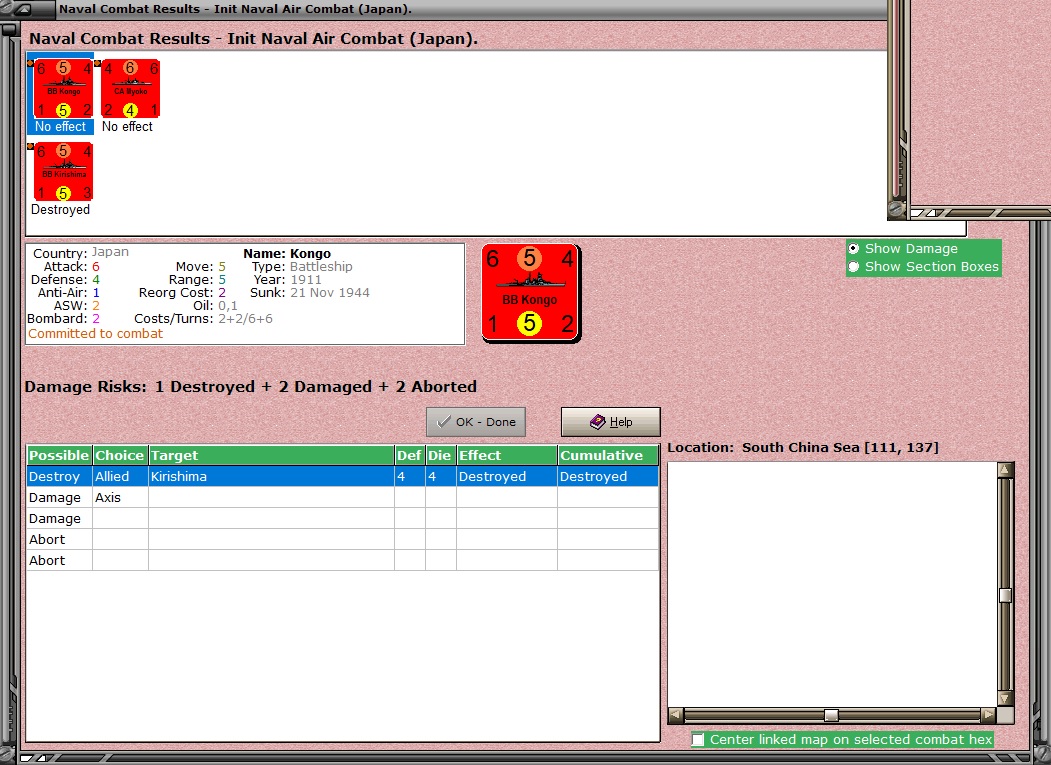The image size is (1051, 765).
Task: Click the scroll up arrow of map panel
Action: (x=1005, y=470)
